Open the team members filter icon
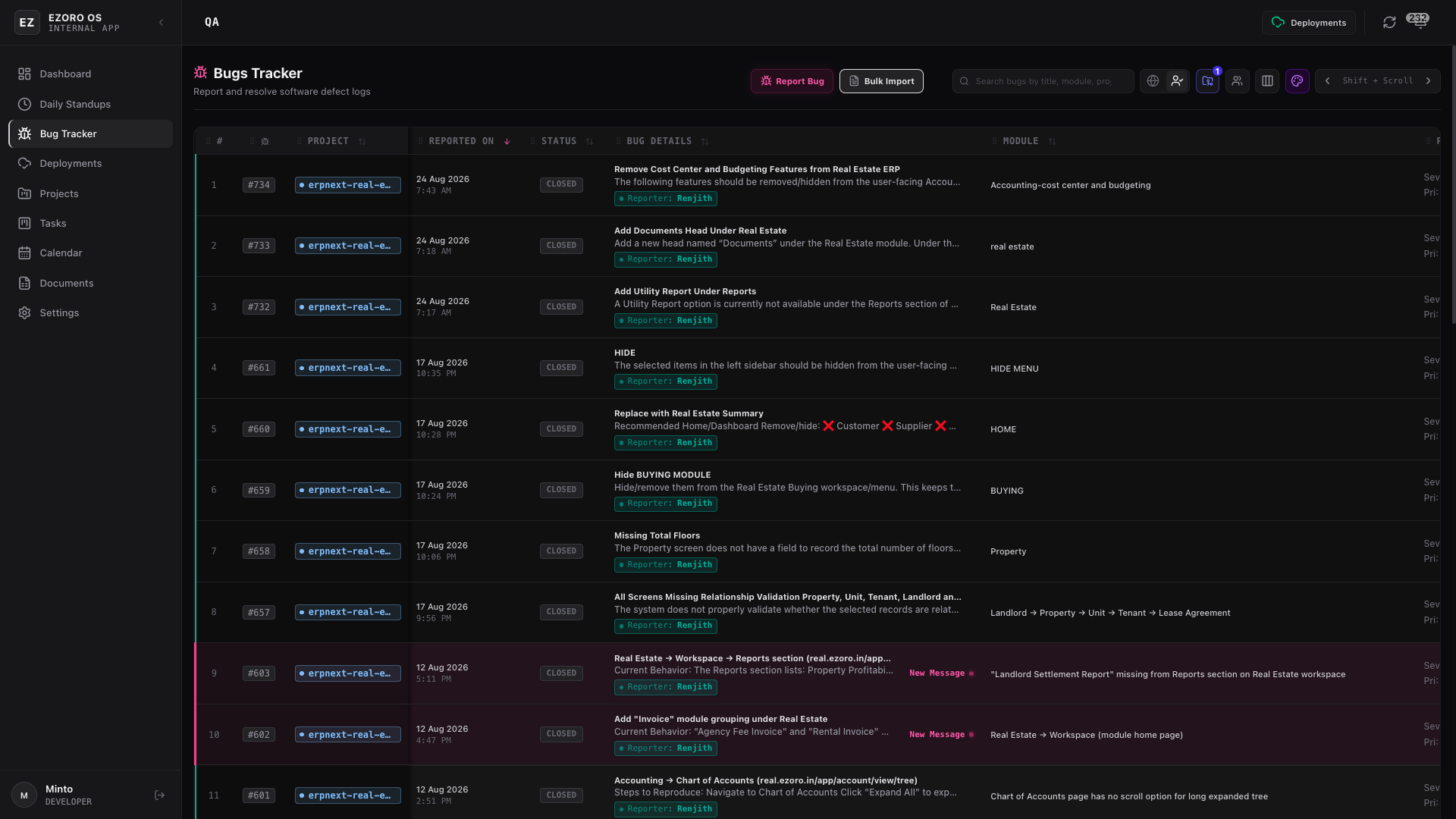This screenshot has height=819, width=1456. [x=1238, y=81]
